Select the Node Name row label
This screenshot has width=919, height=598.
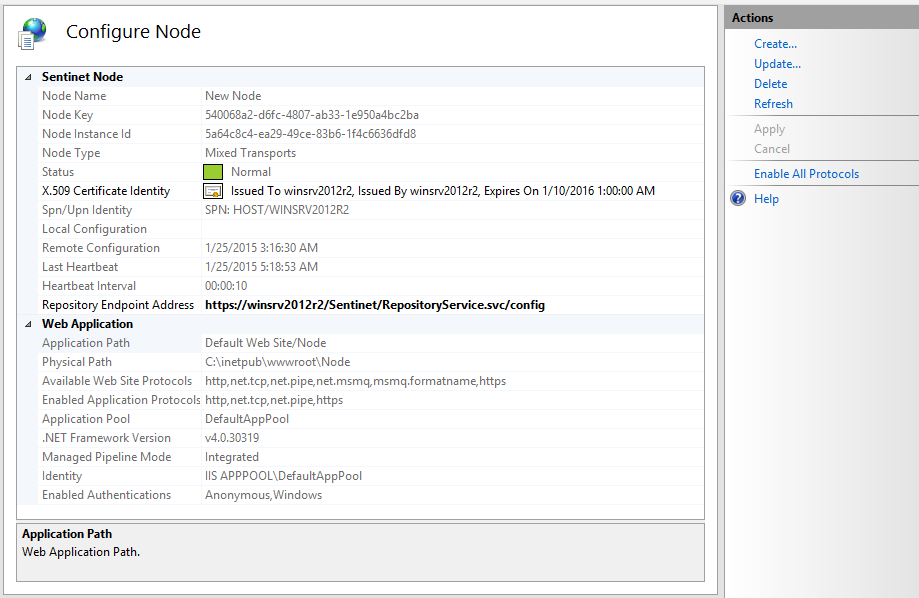74,96
